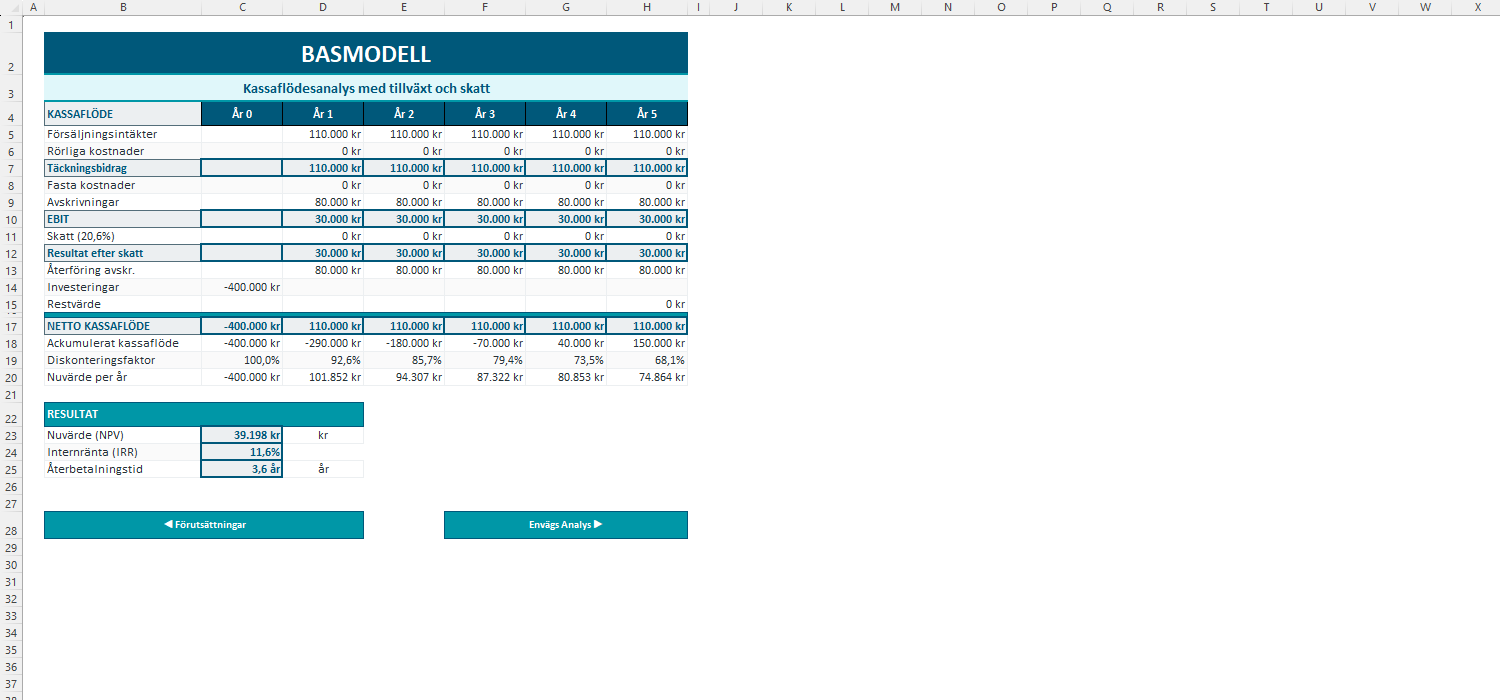Select present value 74.864 kr
This screenshot has height=700, width=1500.
[x=647, y=377]
